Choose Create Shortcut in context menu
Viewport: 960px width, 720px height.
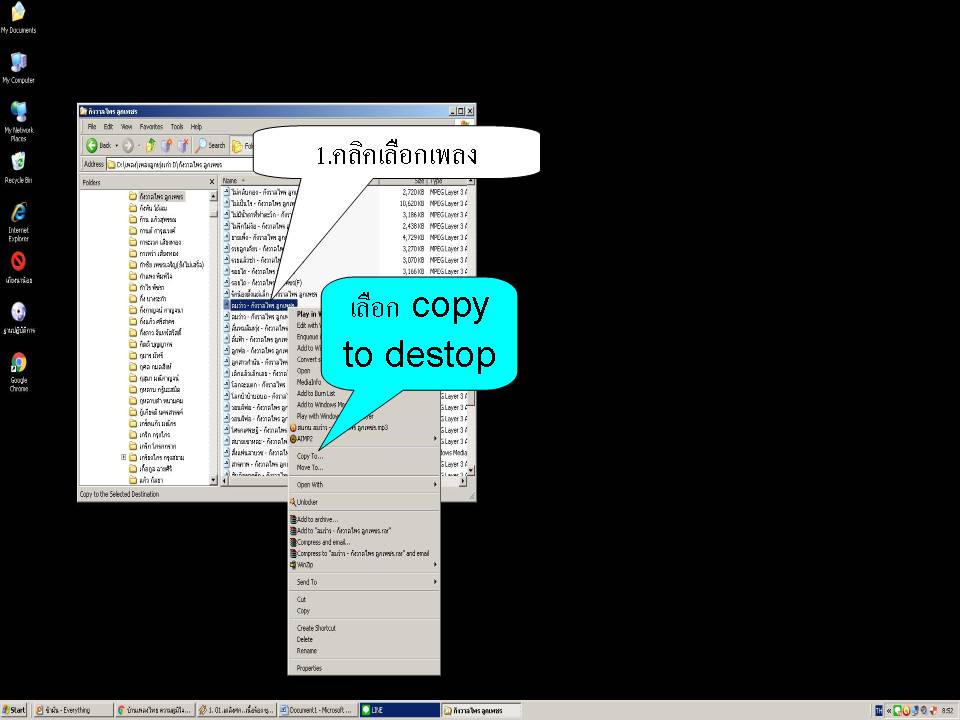pyautogui.click(x=364, y=628)
